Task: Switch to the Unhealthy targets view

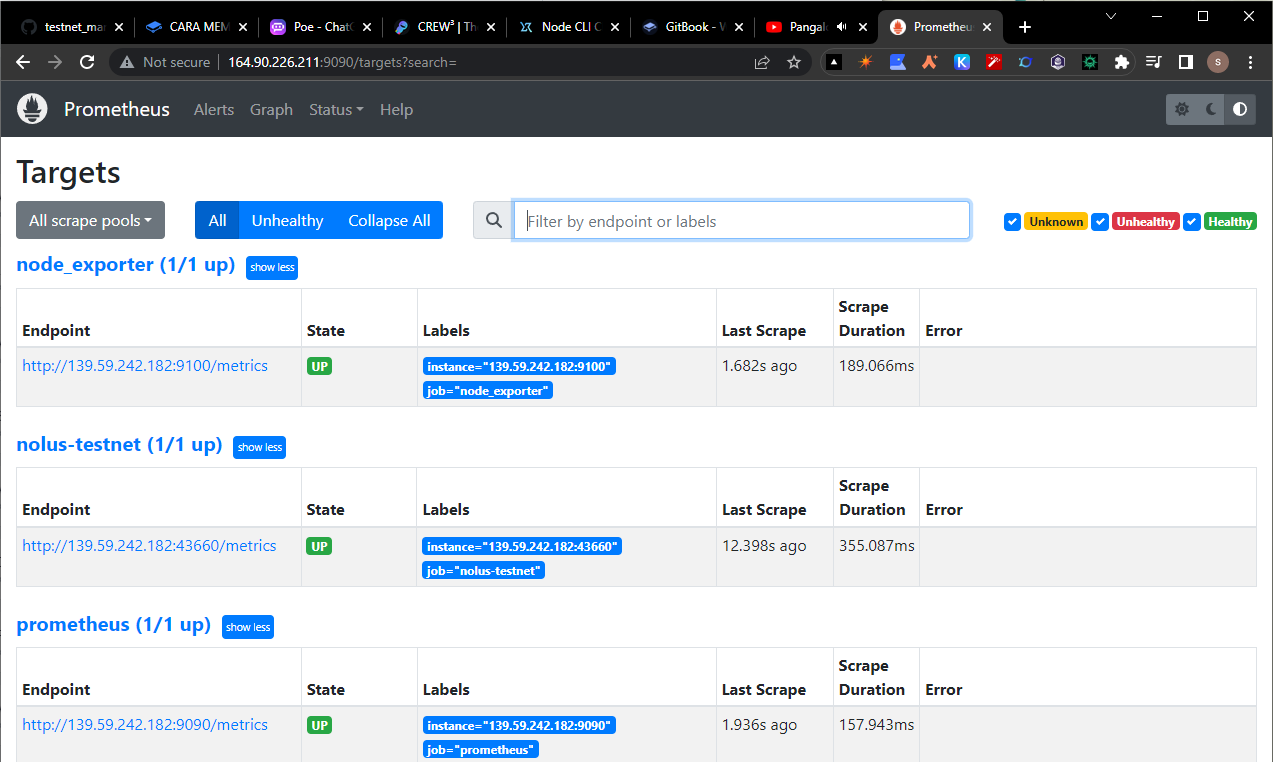Action: pyautogui.click(x=287, y=220)
